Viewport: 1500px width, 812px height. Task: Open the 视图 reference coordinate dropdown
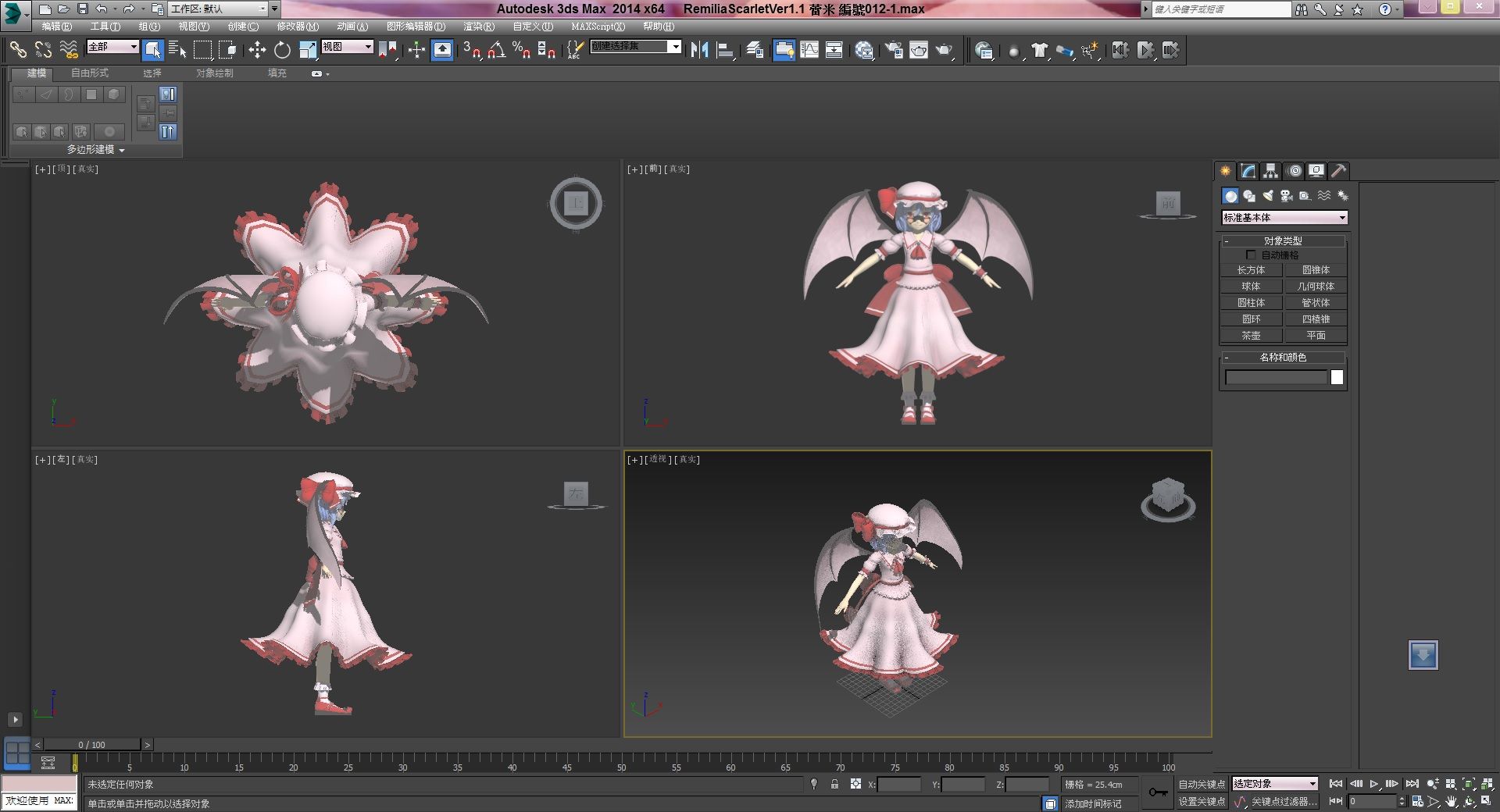coord(347,47)
